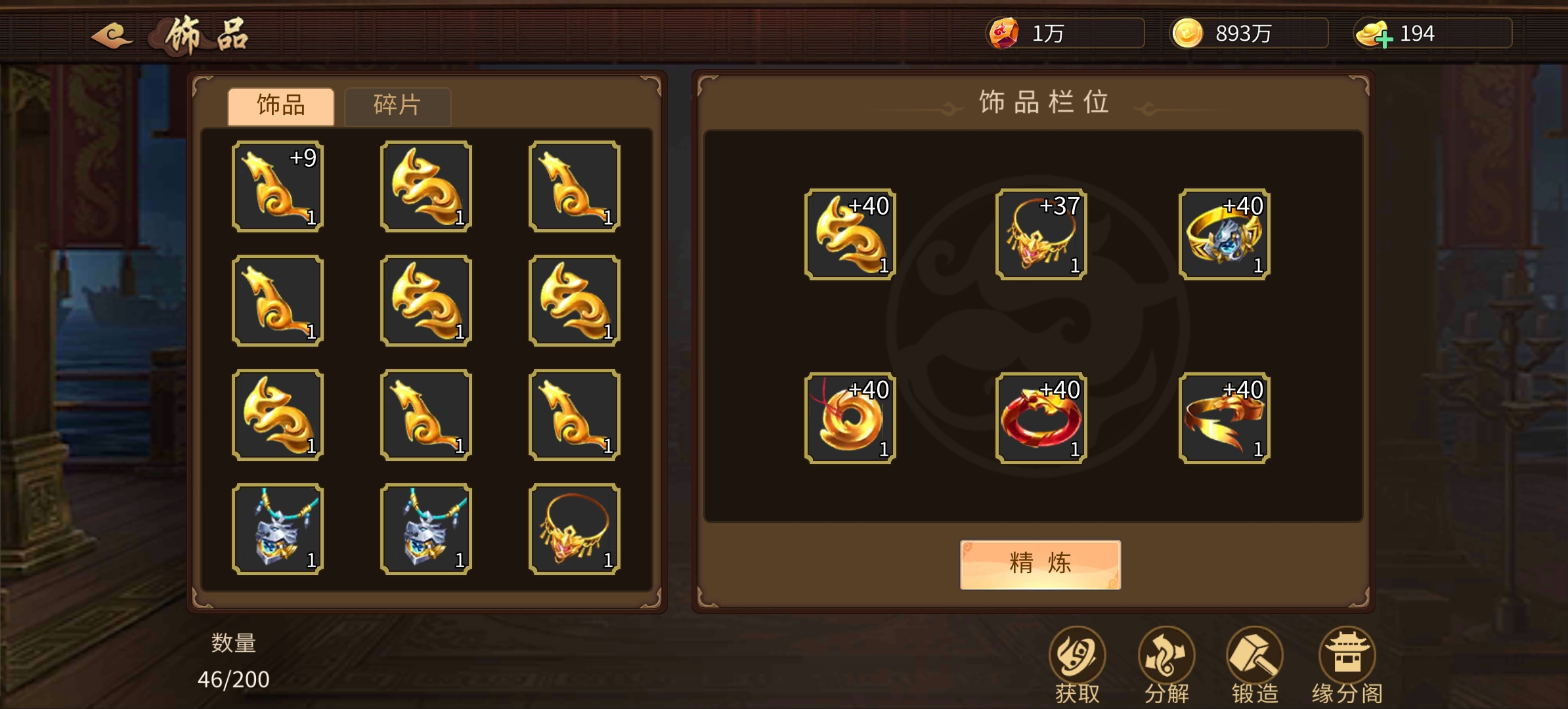
Task: Select the first silver pendant necklace in inventory
Action: (278, 529)
